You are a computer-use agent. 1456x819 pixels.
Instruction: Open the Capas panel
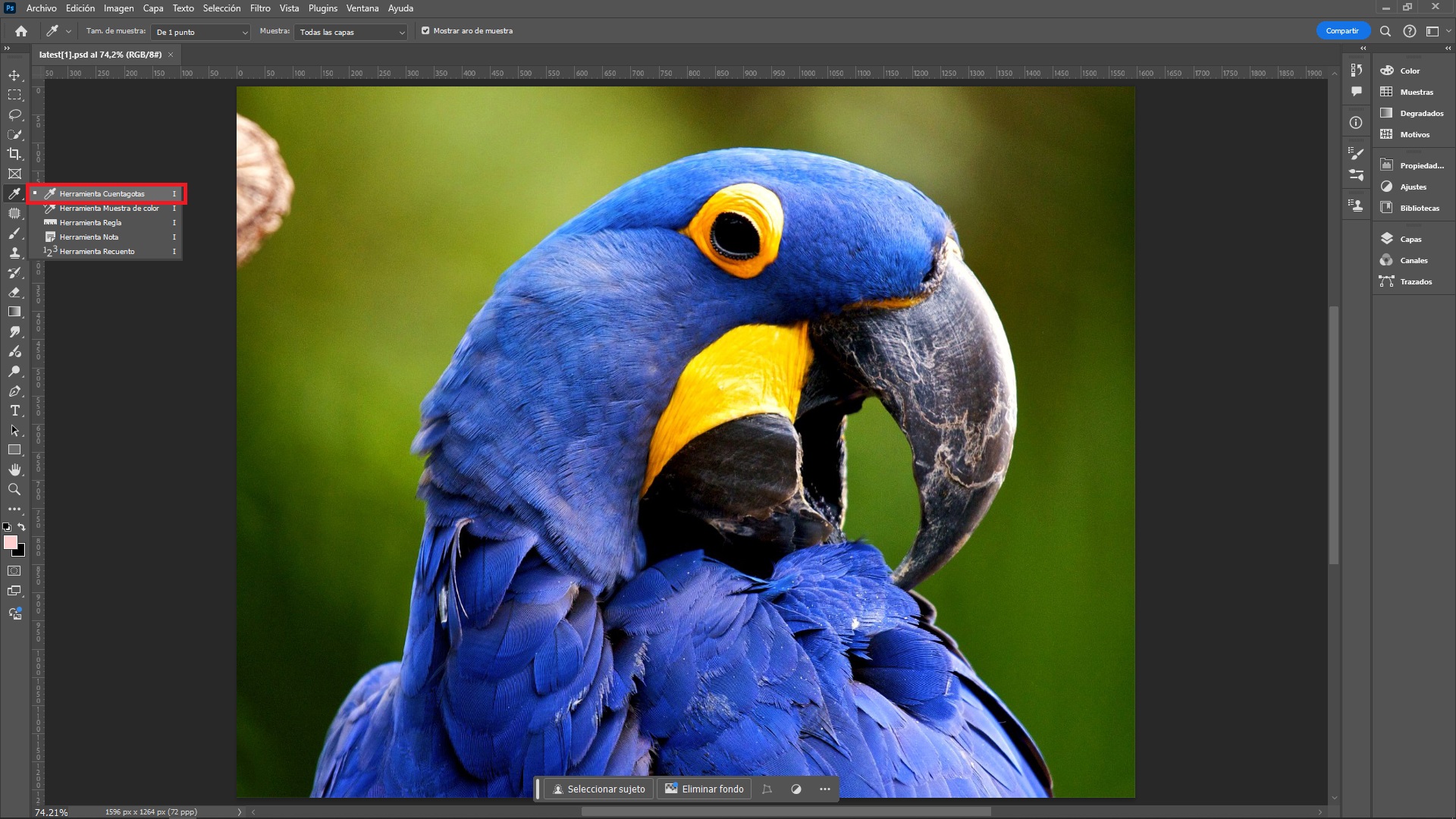[x=1410, y=239]
